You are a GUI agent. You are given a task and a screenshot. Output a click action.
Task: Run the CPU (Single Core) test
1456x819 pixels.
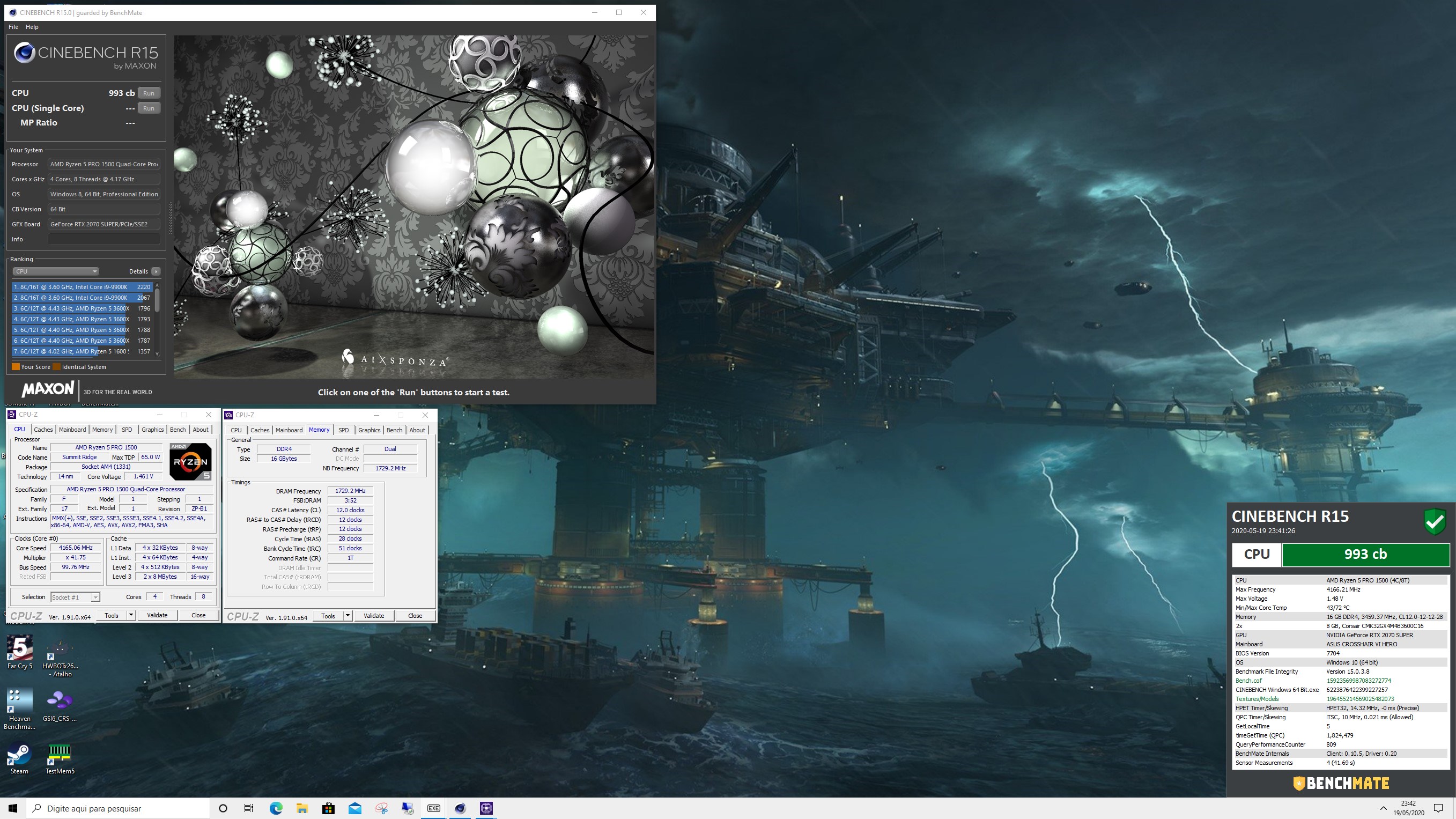(x=149, y=108)
